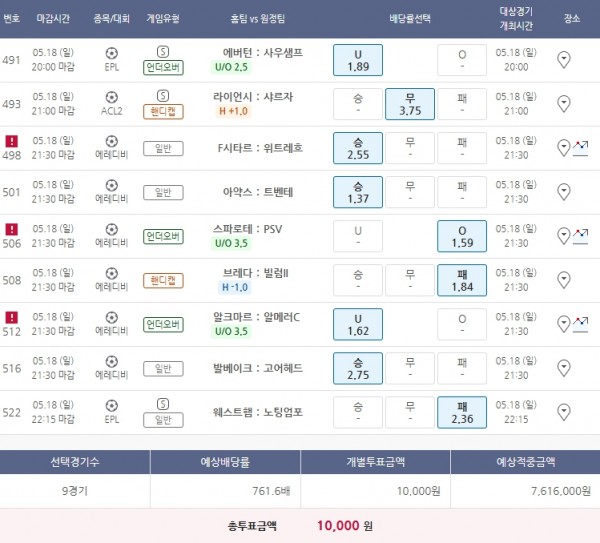Click the 배당률선택 column header
Image resolution: width=600 pixels, height=543 pixels.
click(x=410, y=17)
